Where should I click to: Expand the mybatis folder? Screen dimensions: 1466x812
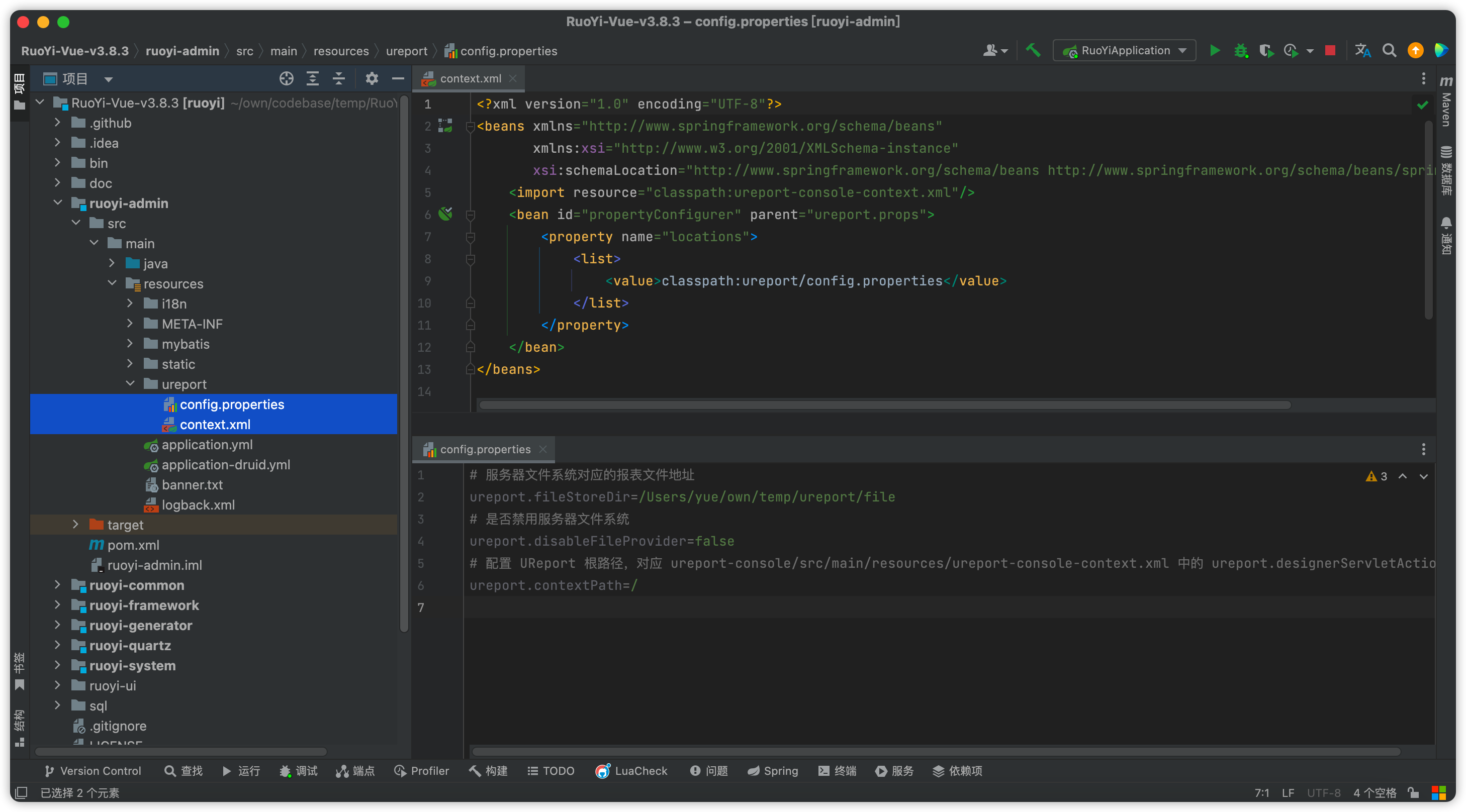[130, 344]
